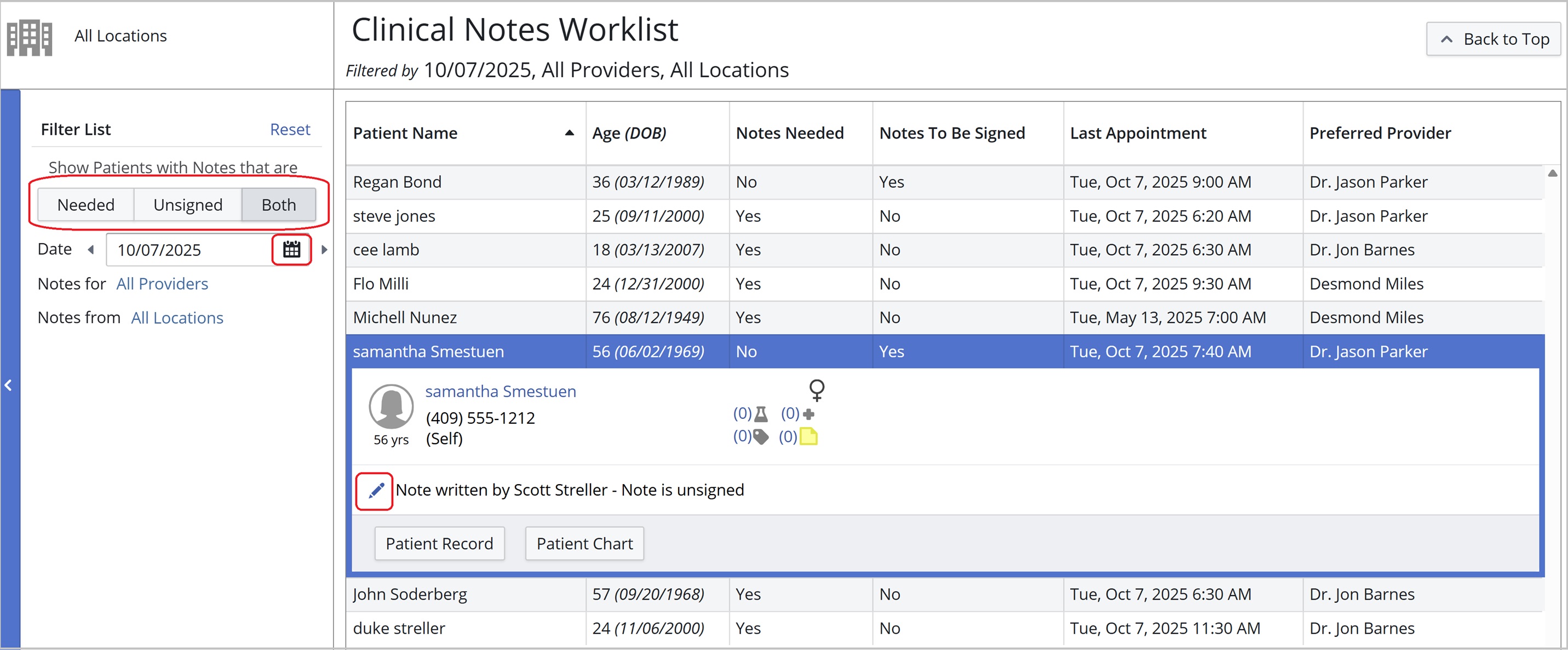Click the medical alerts plus icon
The width and height of the screenshot is (1568, 650).
[x=808, y=415]
